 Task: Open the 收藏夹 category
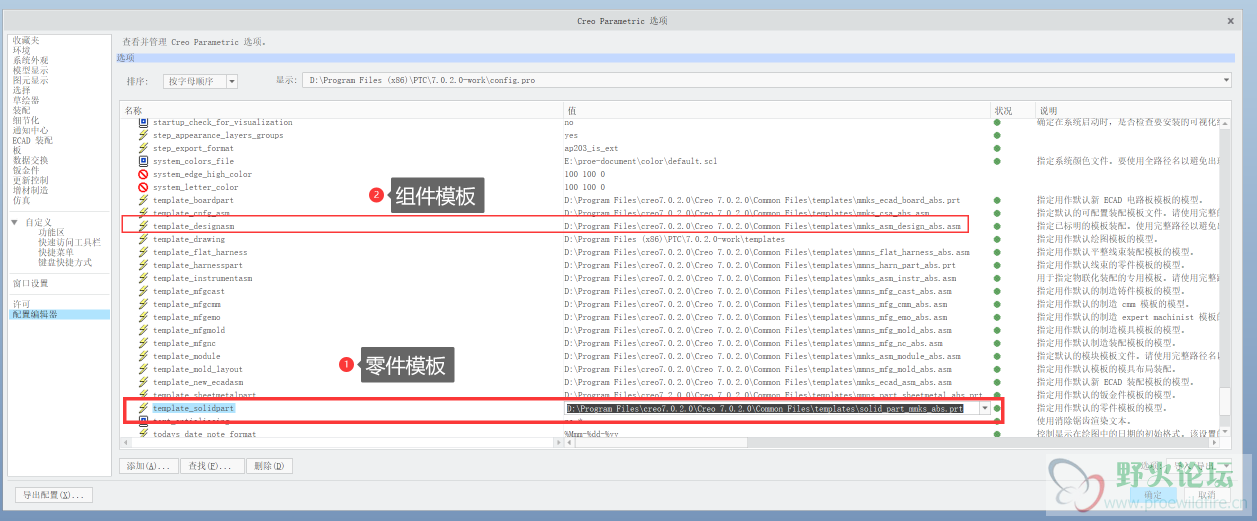(x=27, y=39)
